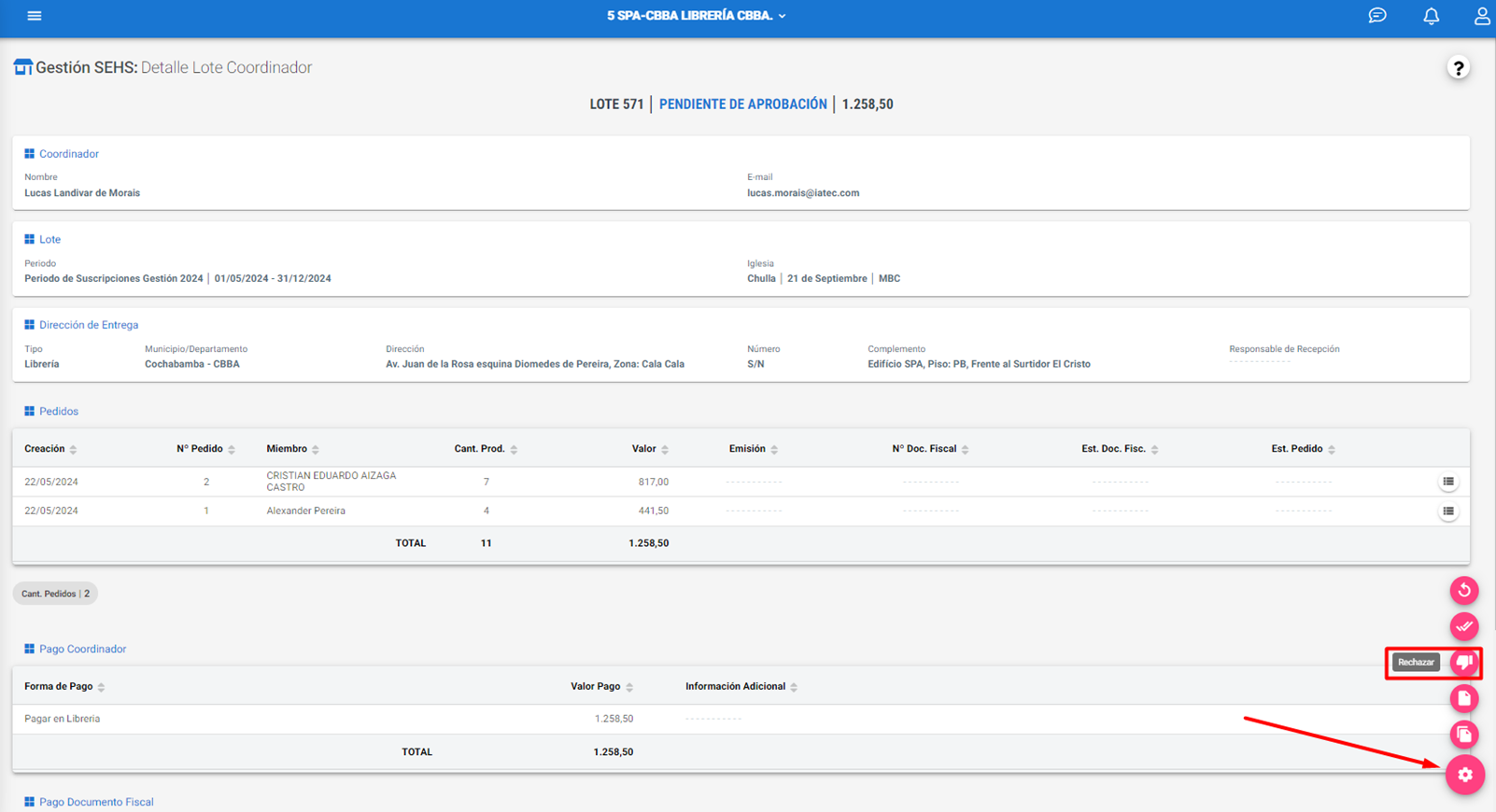Click the Chulla church value
Screen dimensions: 1496x812
coord(761,279)
